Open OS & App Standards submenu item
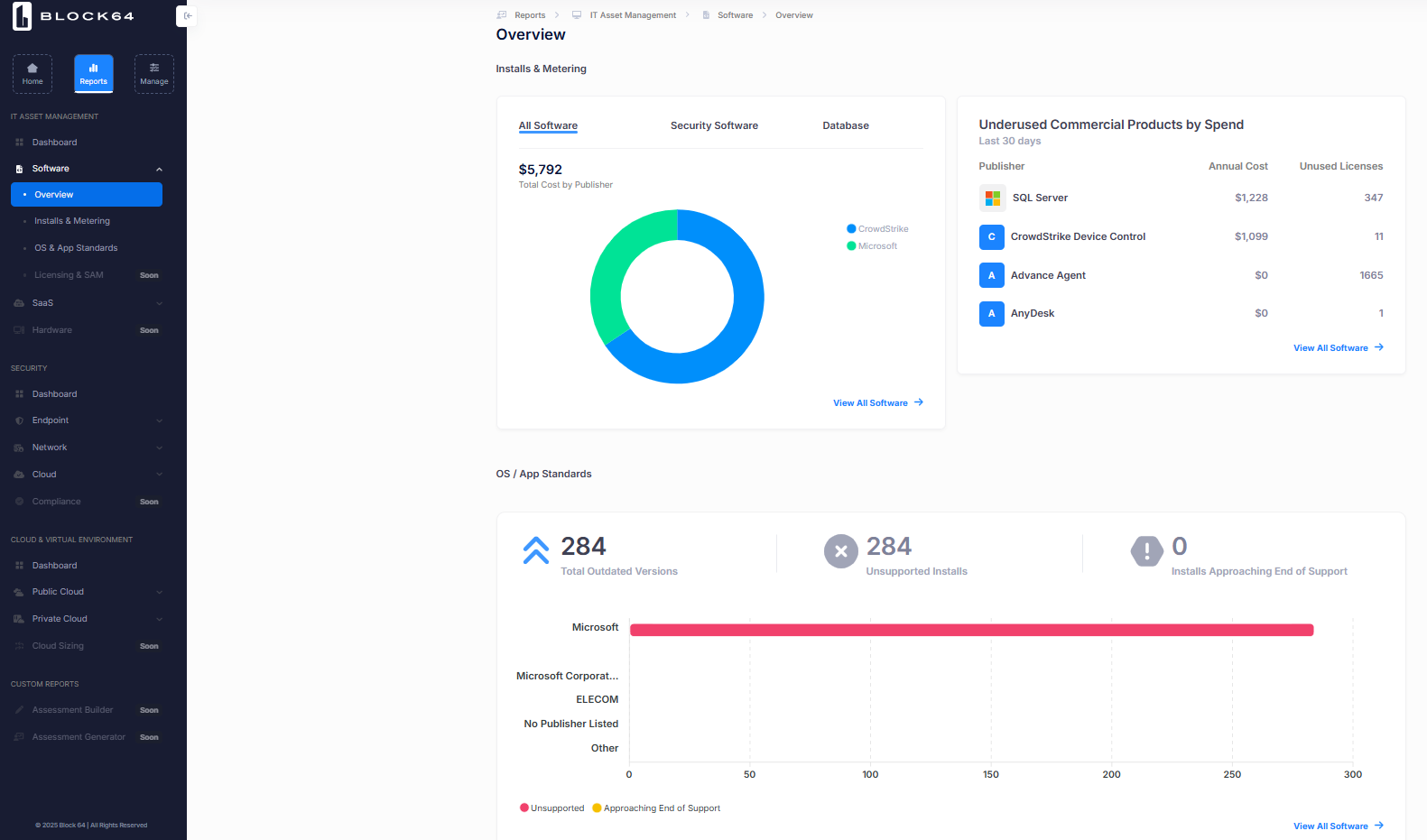This screenshot has width=1427, height=840. 76,248
